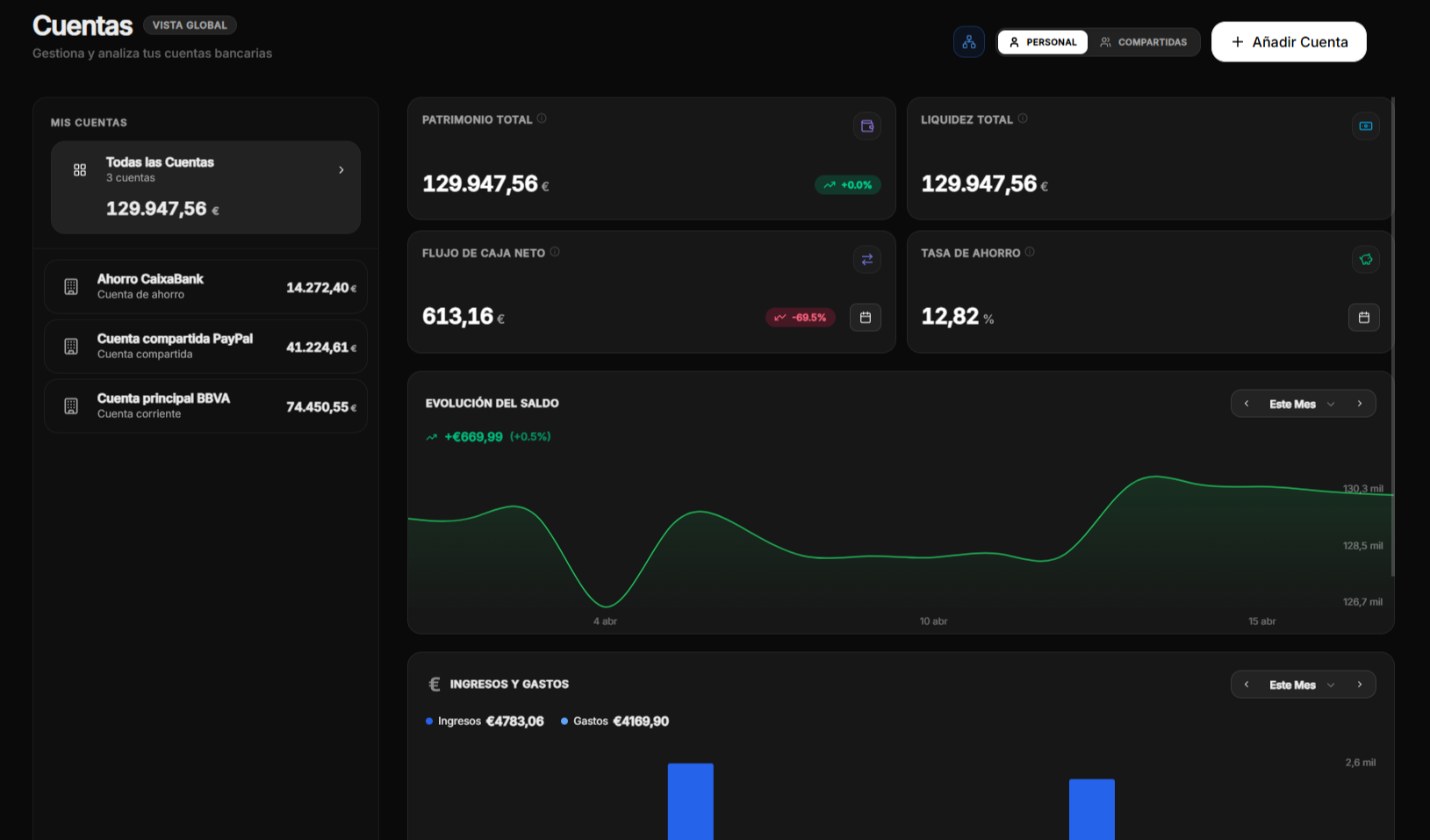Click the euro icon beside Ingresos y Gastos
The image size is (1430, 840).
point(434,684)
